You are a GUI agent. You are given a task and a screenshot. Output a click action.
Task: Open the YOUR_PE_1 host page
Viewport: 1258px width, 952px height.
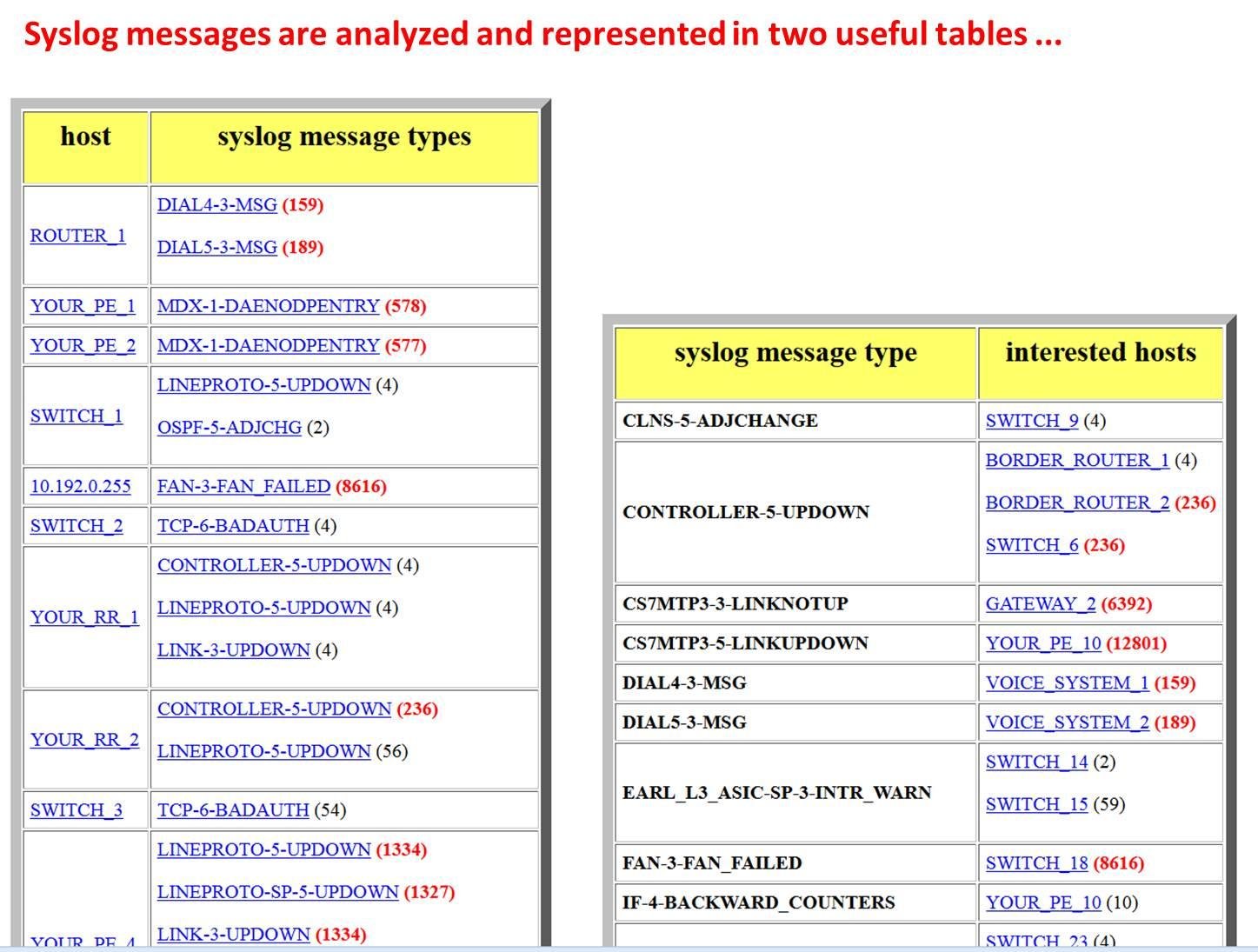point(83,305)
